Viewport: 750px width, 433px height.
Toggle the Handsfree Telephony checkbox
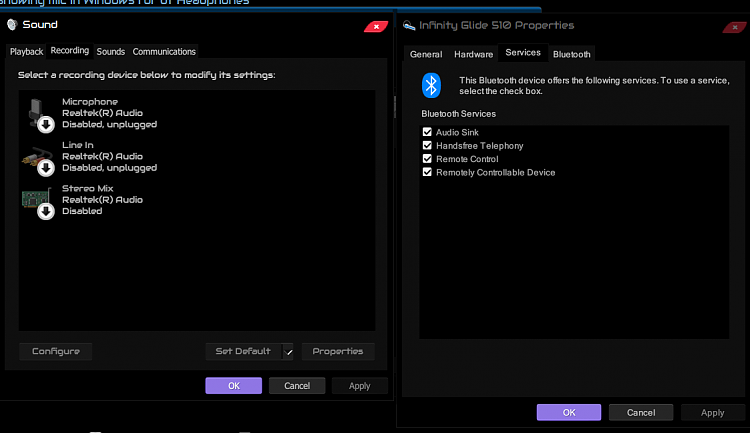[x=427, y=145]
